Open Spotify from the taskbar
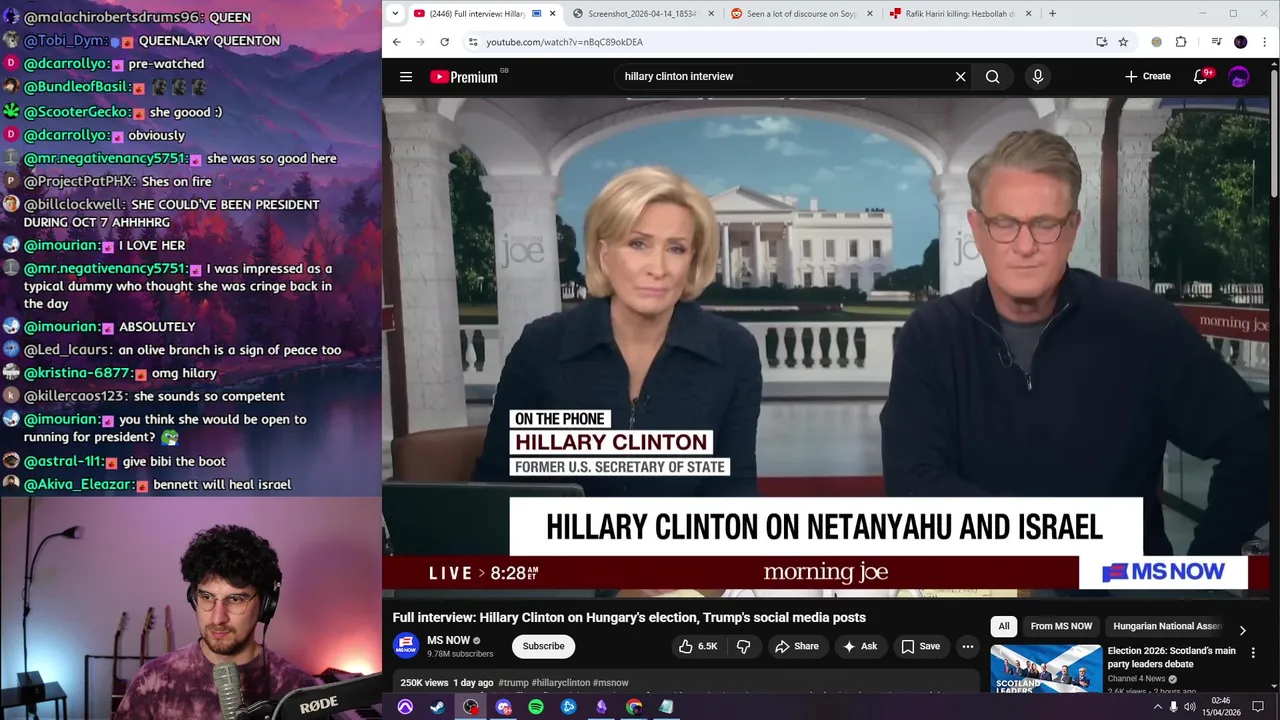The width and height of the screenshot is (1280, 720). point(536,707)
